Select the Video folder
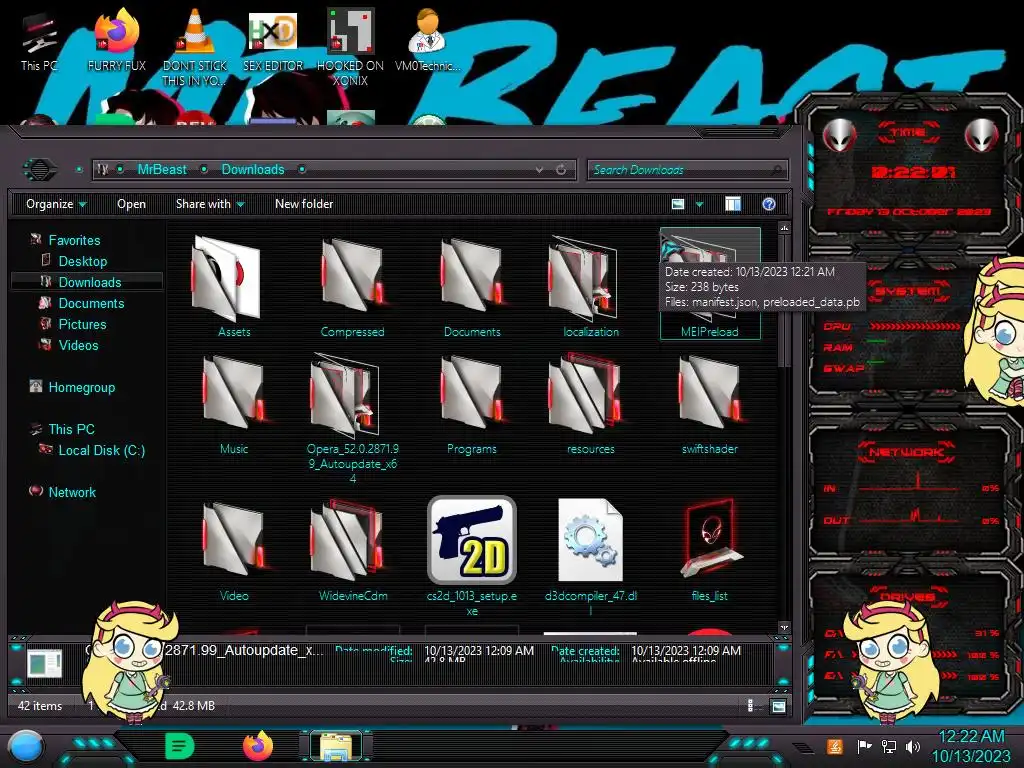The image size is (1024, 768). point(234,550)
